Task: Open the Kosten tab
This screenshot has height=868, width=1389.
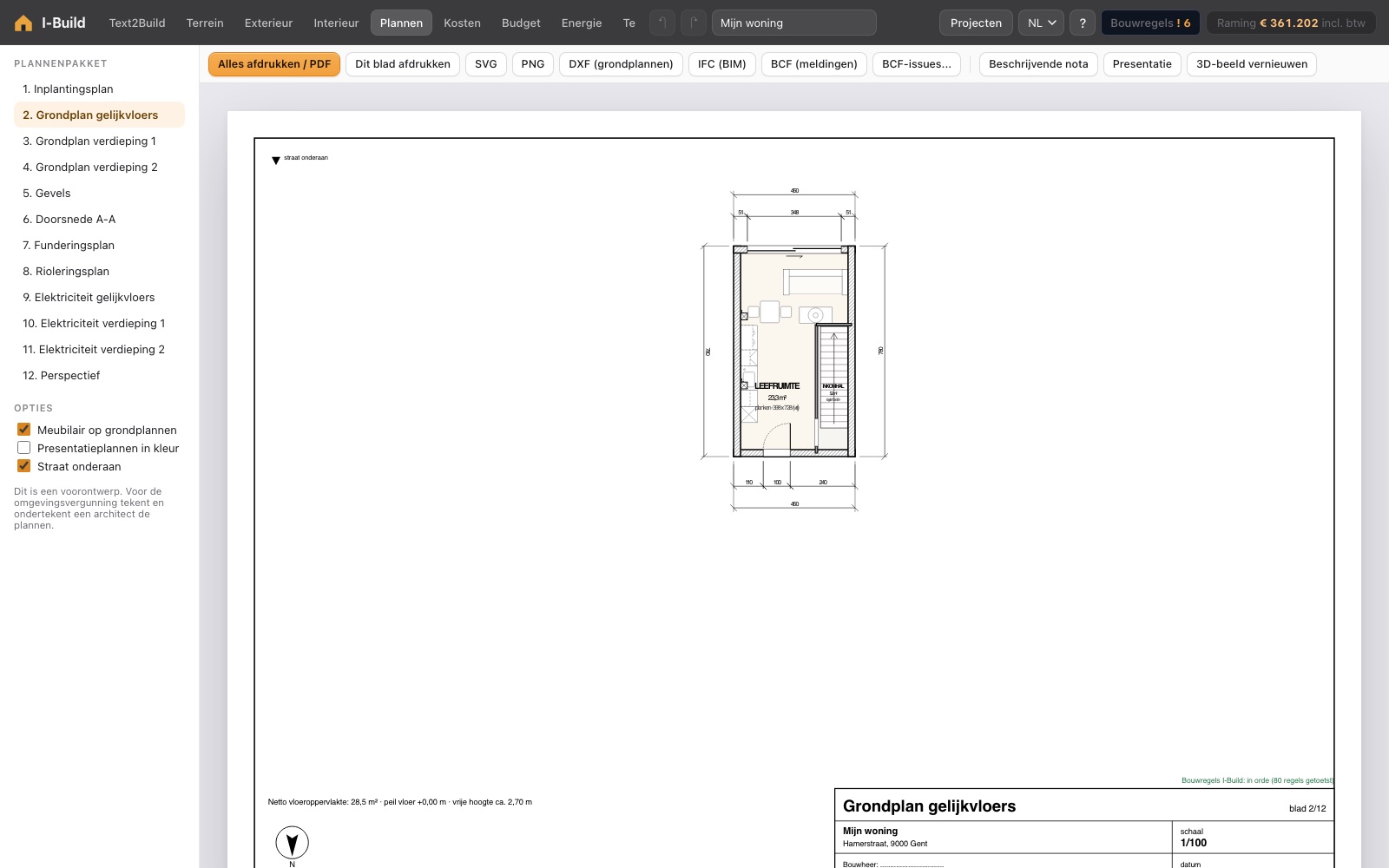Action: tap(462, 23)
